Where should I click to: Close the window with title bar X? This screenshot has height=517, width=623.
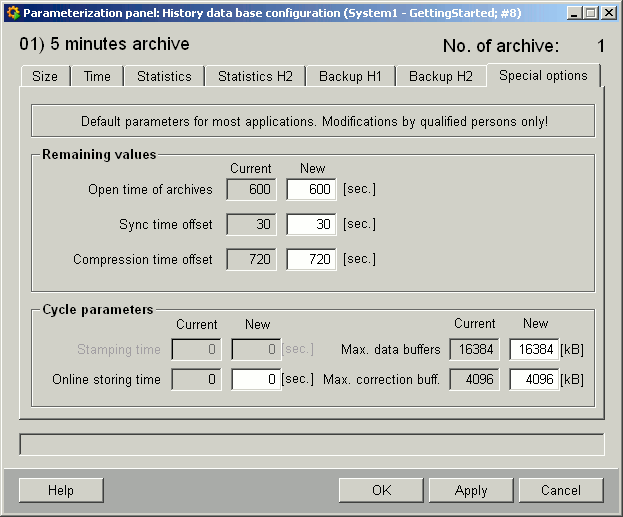pos(608,13)
